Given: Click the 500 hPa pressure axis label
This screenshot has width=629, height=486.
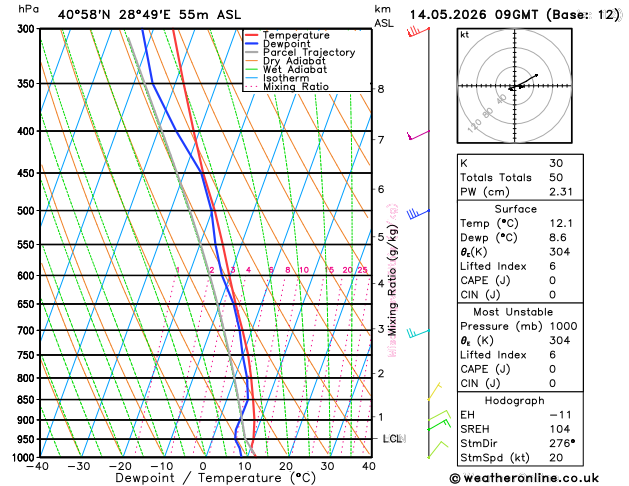Looking at the screenshot, I should tap(28, 211).
